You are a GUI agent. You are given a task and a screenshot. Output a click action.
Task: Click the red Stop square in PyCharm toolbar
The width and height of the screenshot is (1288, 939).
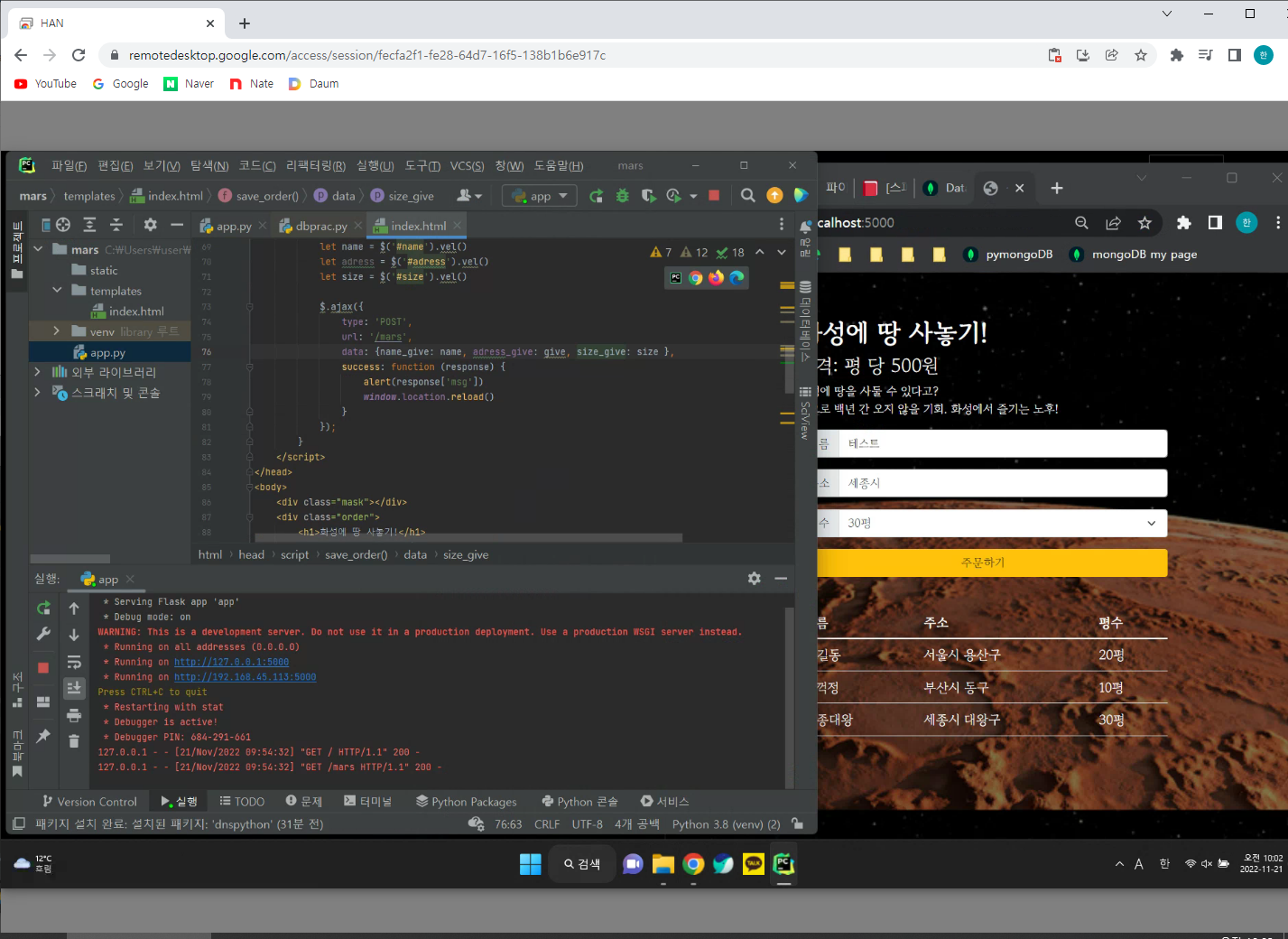click(x=714, y=195)
